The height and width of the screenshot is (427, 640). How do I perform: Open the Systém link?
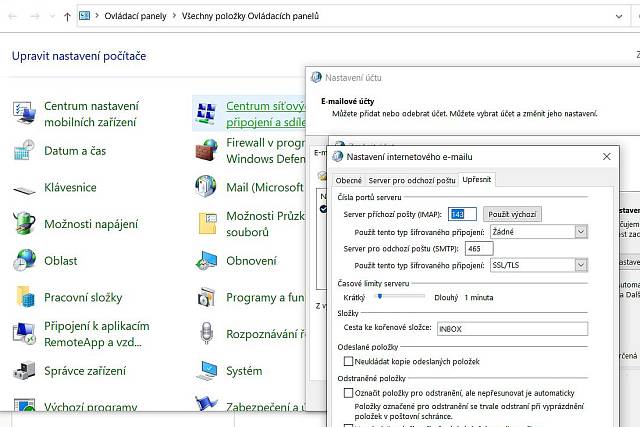[x=244, y=371]
